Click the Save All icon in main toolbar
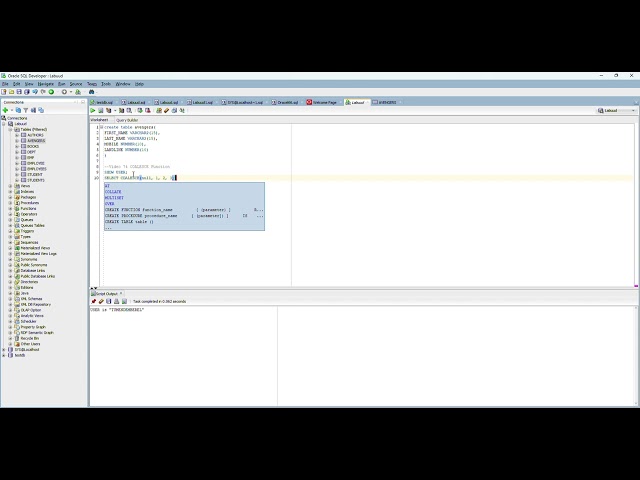 tap(27, 92)
